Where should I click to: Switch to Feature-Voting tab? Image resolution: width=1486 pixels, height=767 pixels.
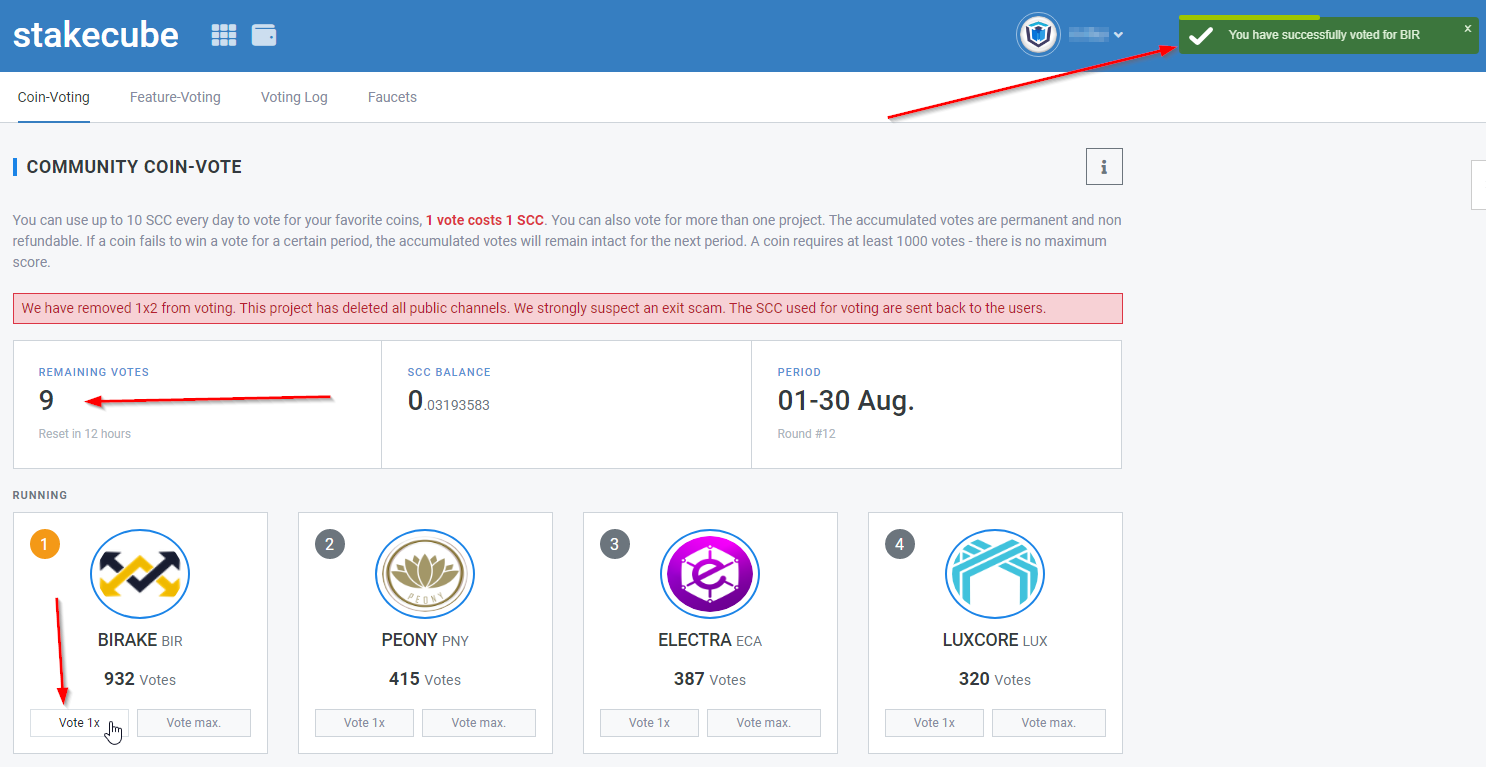(x=175, y=97)
